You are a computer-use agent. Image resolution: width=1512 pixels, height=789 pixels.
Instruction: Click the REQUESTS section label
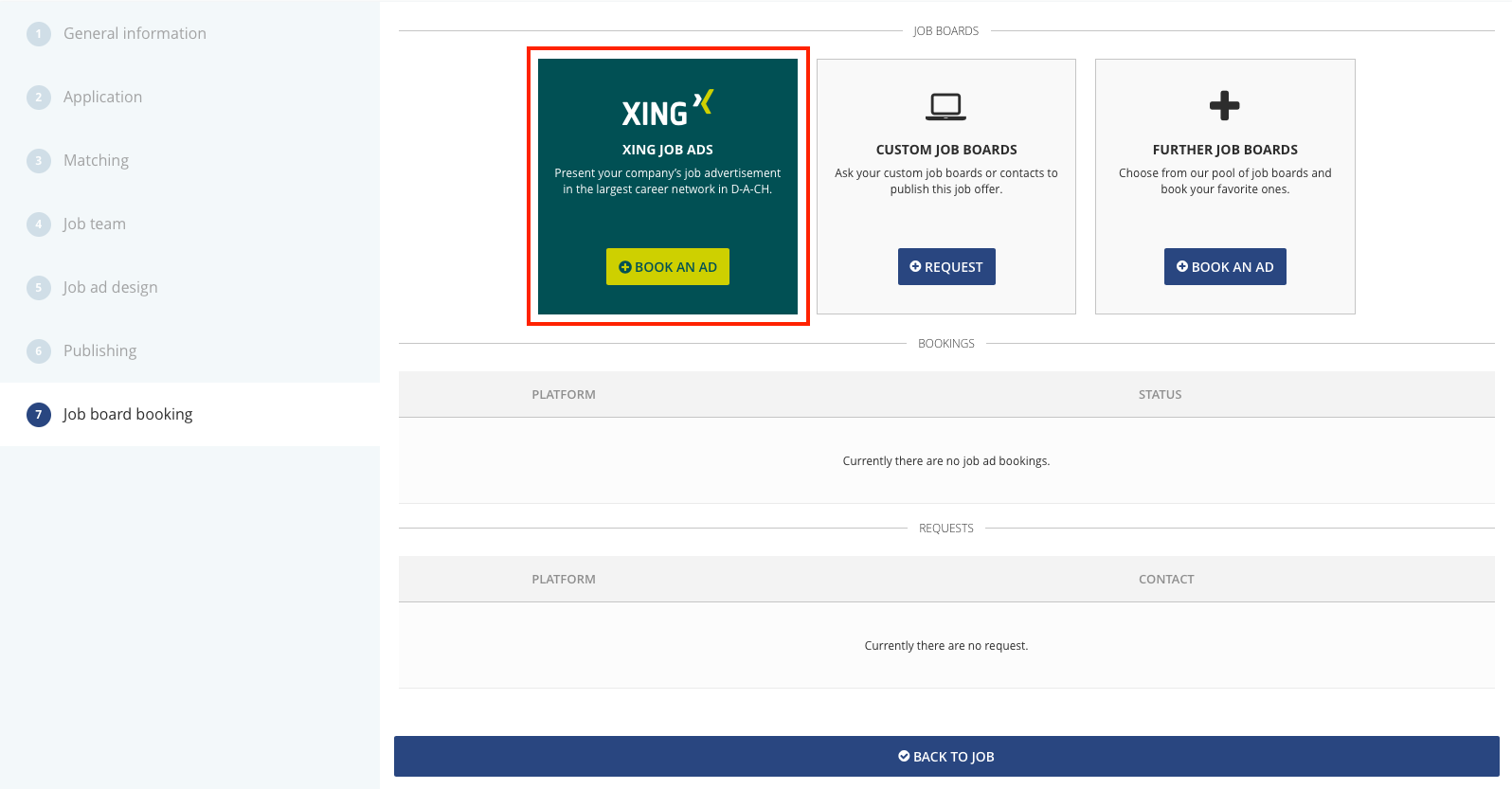[945, 529]
